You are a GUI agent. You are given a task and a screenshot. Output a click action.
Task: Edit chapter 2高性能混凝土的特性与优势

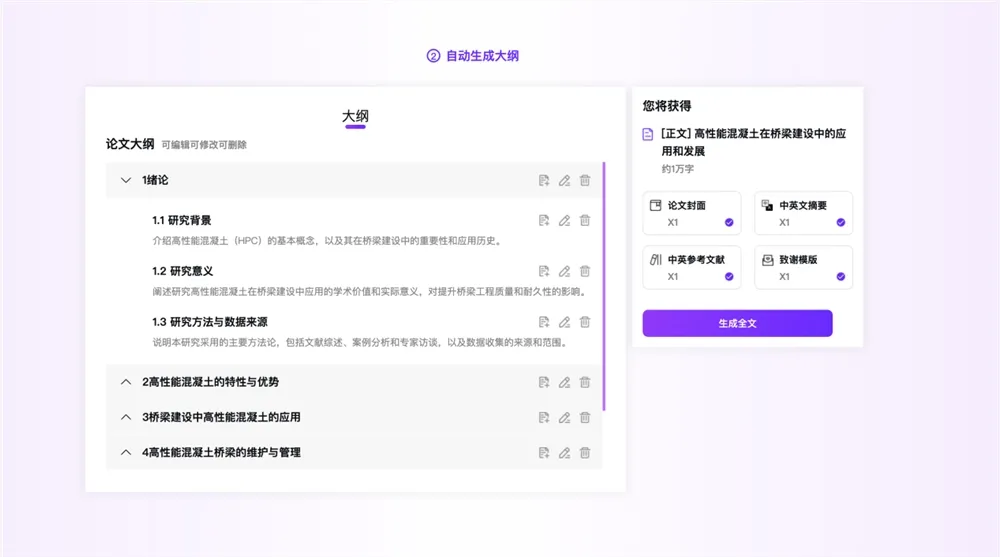point(564,382)
